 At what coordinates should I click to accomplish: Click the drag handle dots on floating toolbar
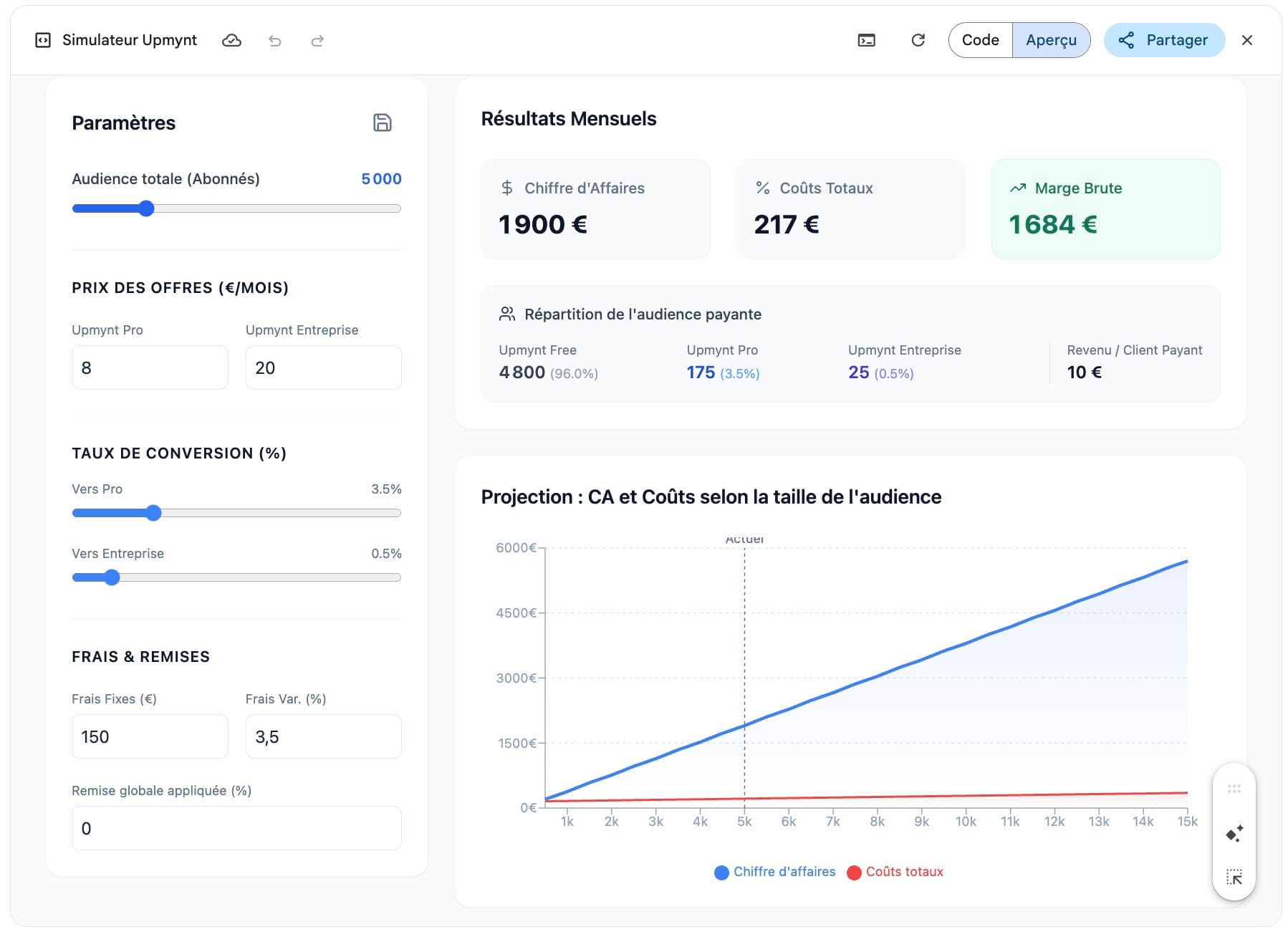click(1234, 789)
